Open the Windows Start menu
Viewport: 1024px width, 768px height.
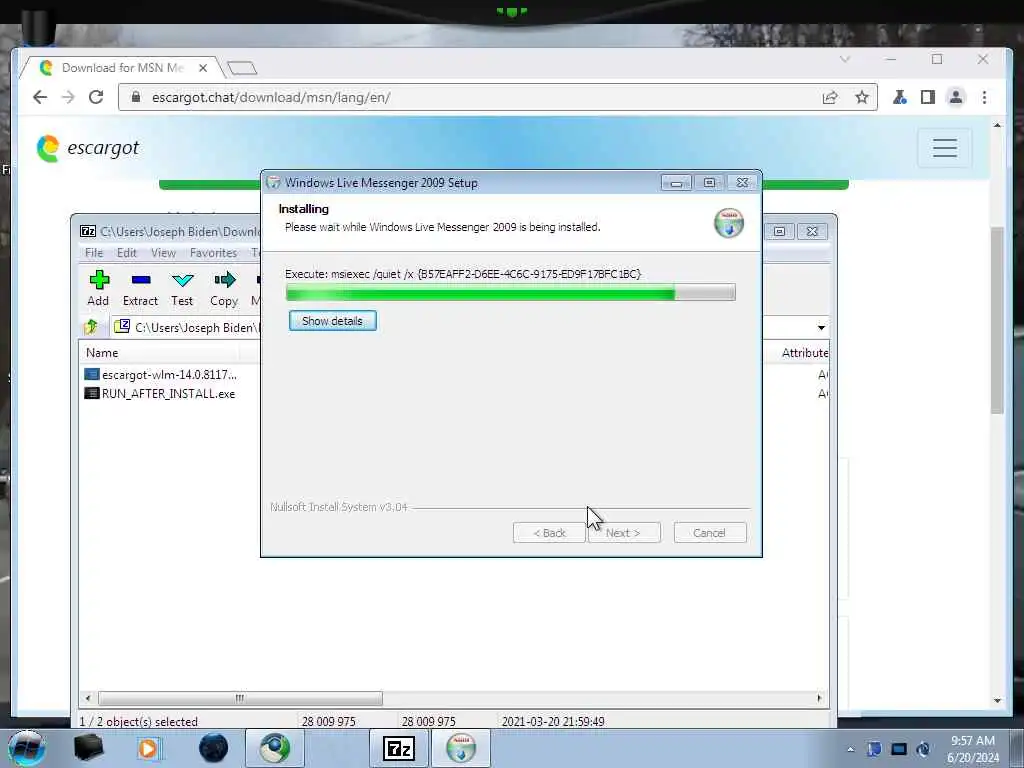[26, 748]
